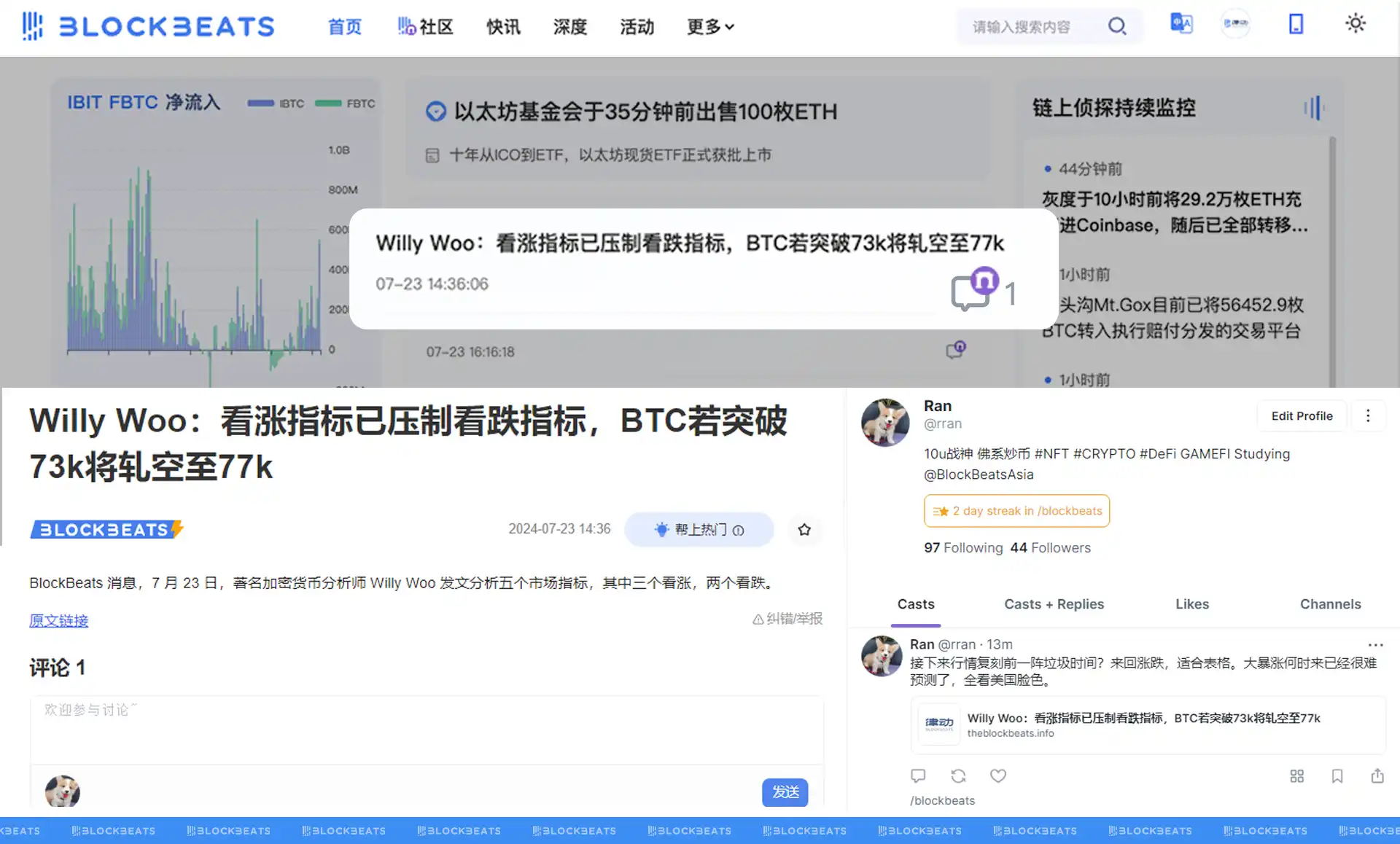This screenshot has width=1400, height=844.
Task: Click the Edit Profile button
Action: coord(1302,415)
